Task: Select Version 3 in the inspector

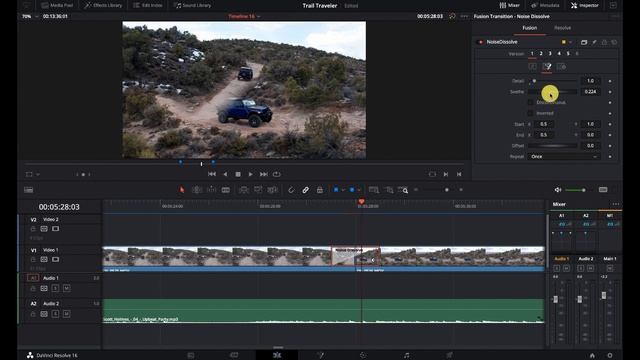Action: click(550, 53)
